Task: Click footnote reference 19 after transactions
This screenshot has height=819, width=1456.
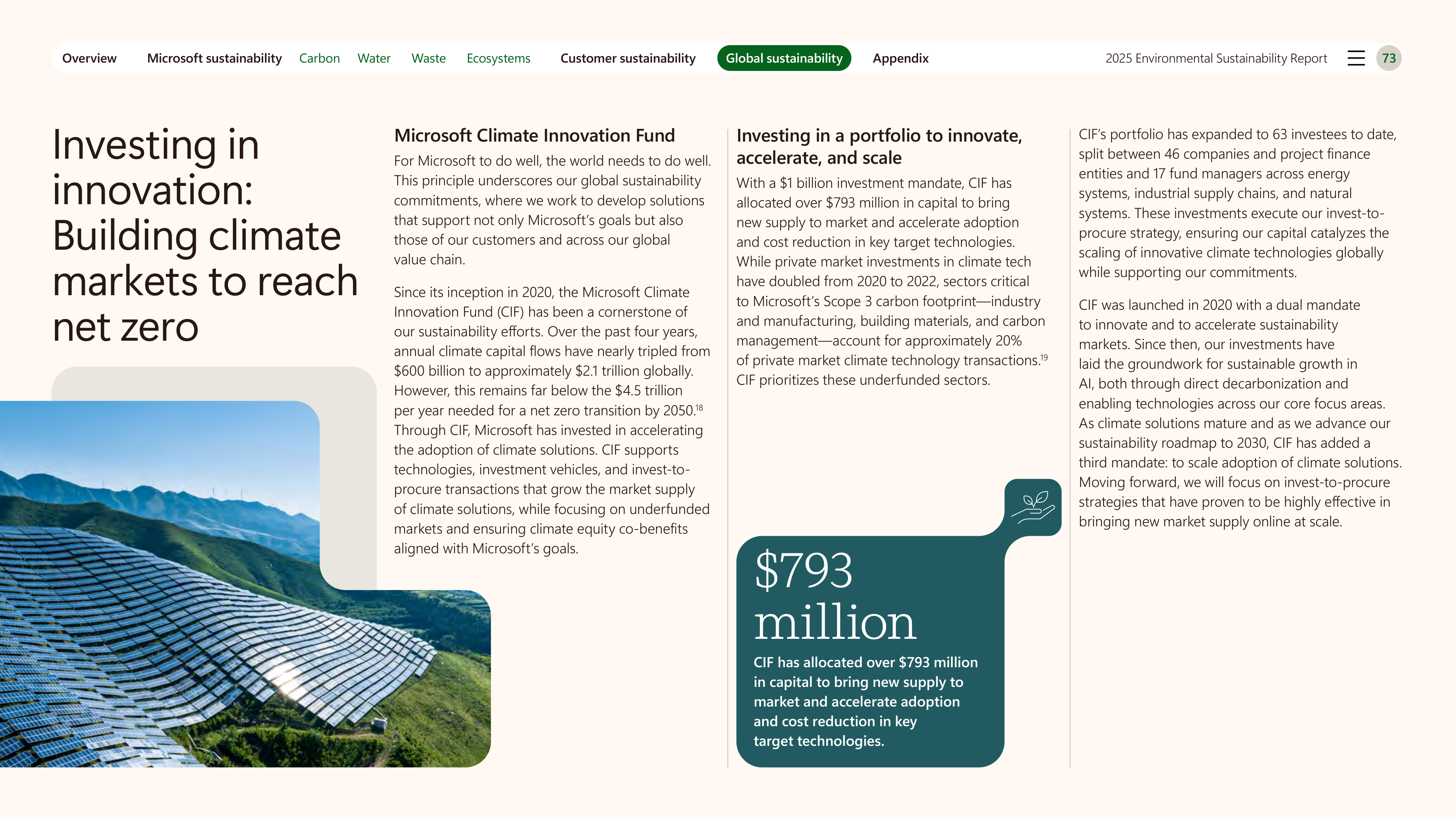Action: point(1043,357)
